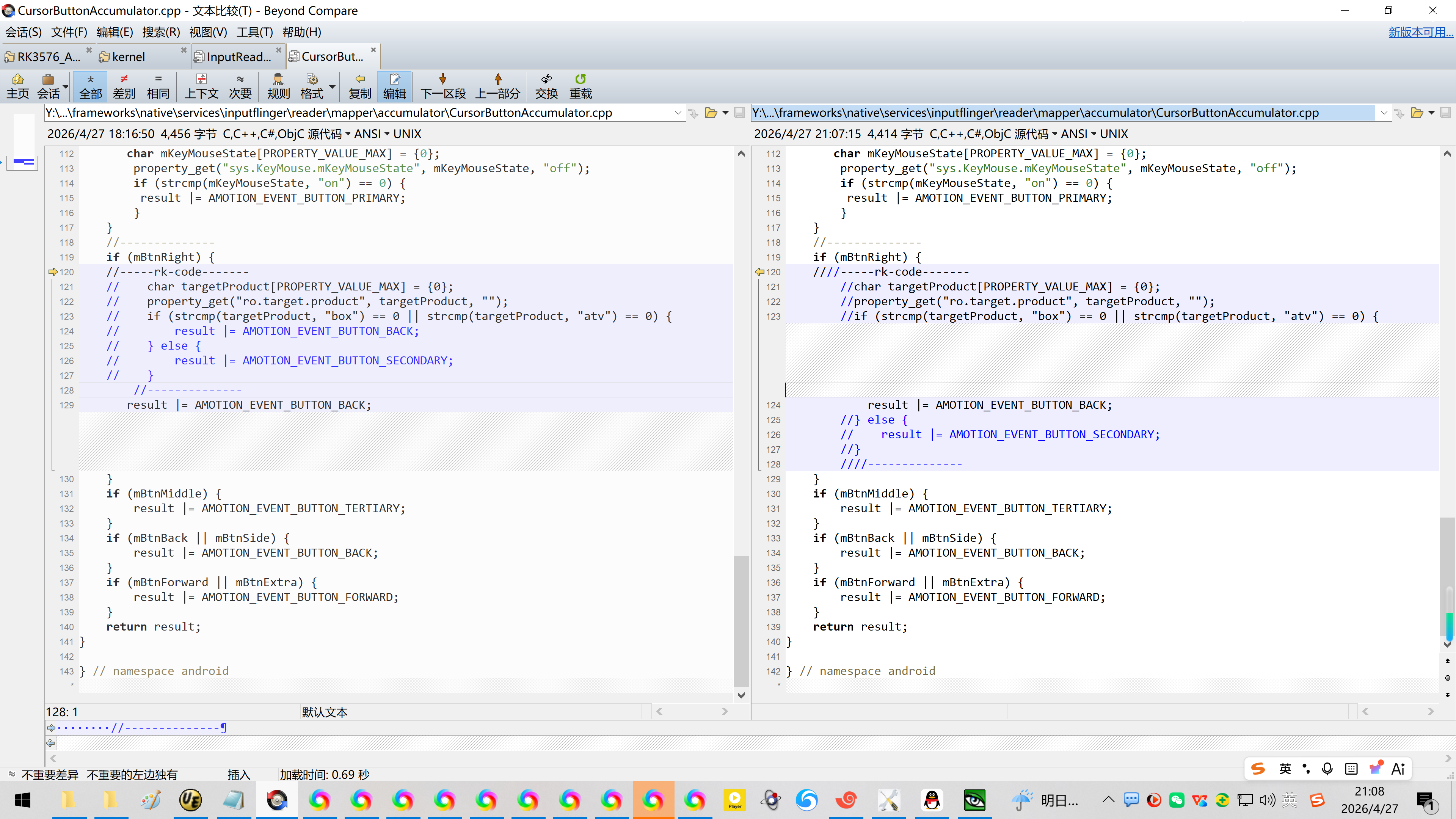Open QQ penguin icon in the taskbar
Screen dimensions: 1456x819
tap(932, 800)
